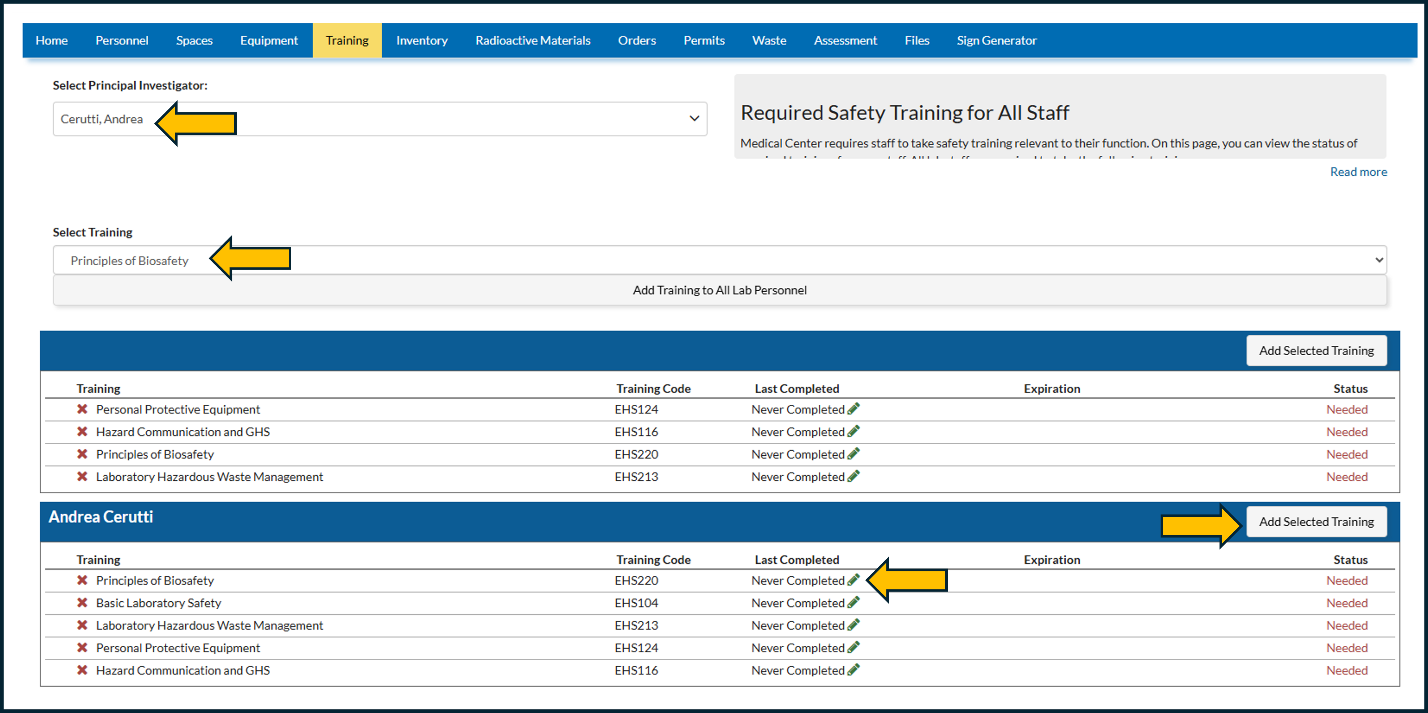Open the Permits tab
The width and height of the screenshot is (1428, 713).
[704, 41]
